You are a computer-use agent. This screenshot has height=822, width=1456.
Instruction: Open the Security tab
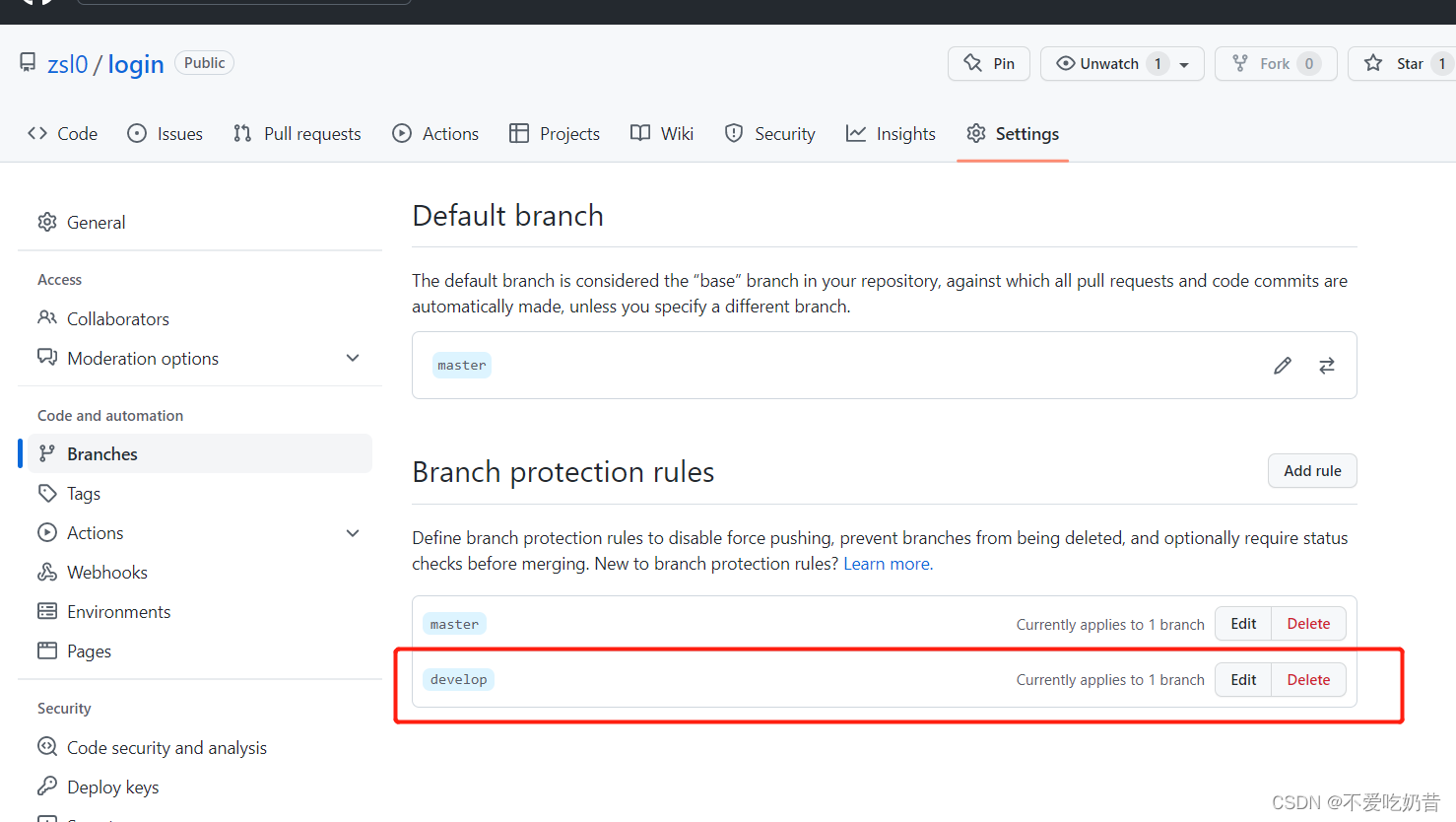coord(770,133)
